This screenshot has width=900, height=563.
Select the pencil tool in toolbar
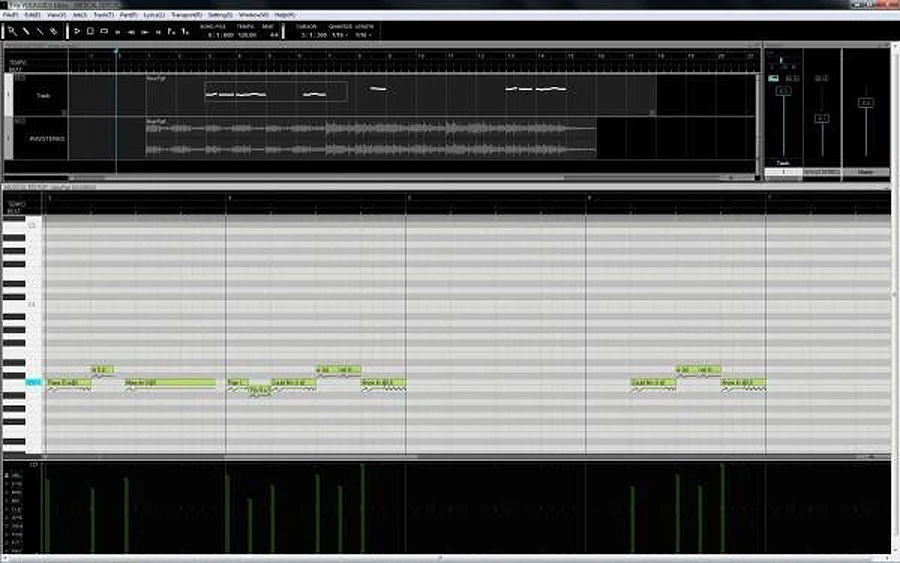coord(26,31)
